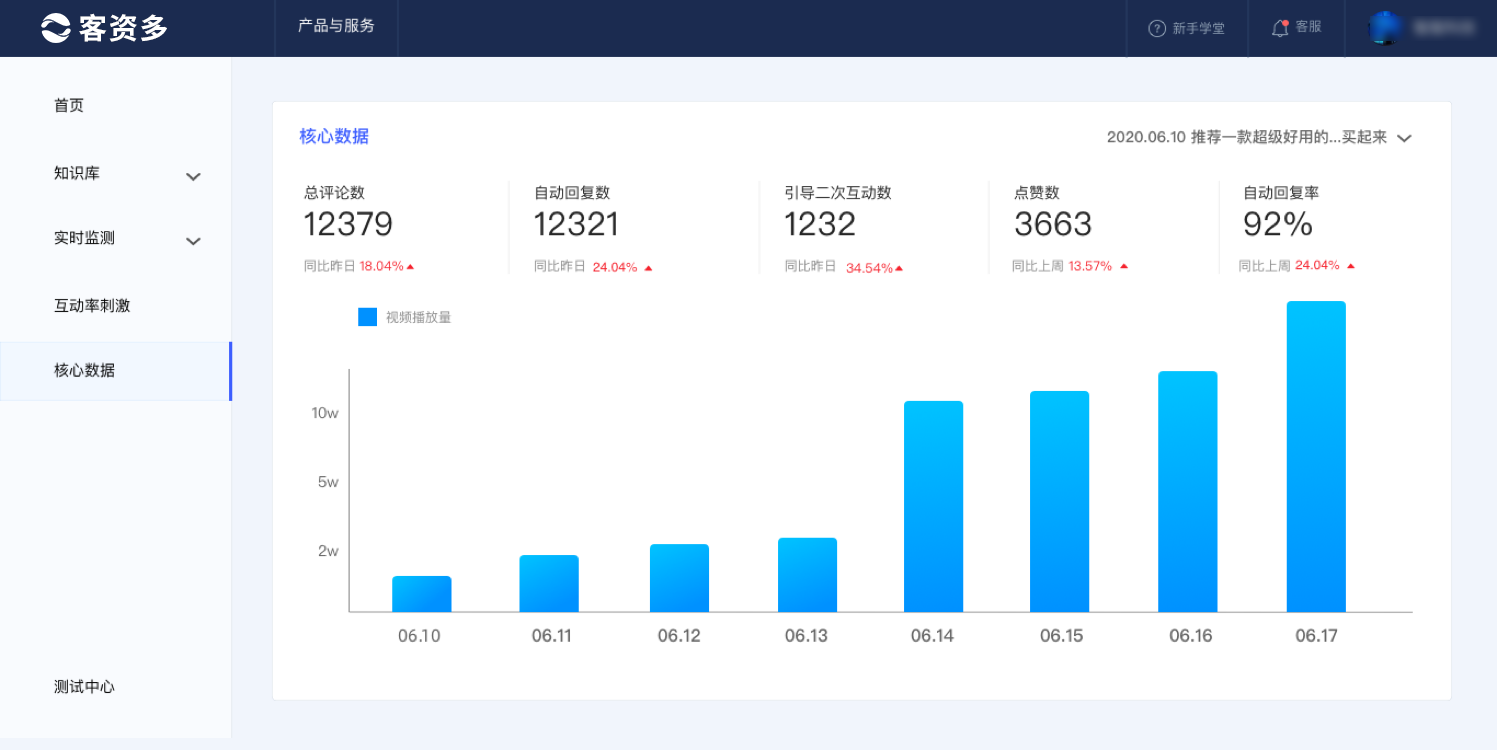Go to 首页 in the sidebar
Image resolution: width=1497 pixels, height=750 pixels.
click(69, 105)
